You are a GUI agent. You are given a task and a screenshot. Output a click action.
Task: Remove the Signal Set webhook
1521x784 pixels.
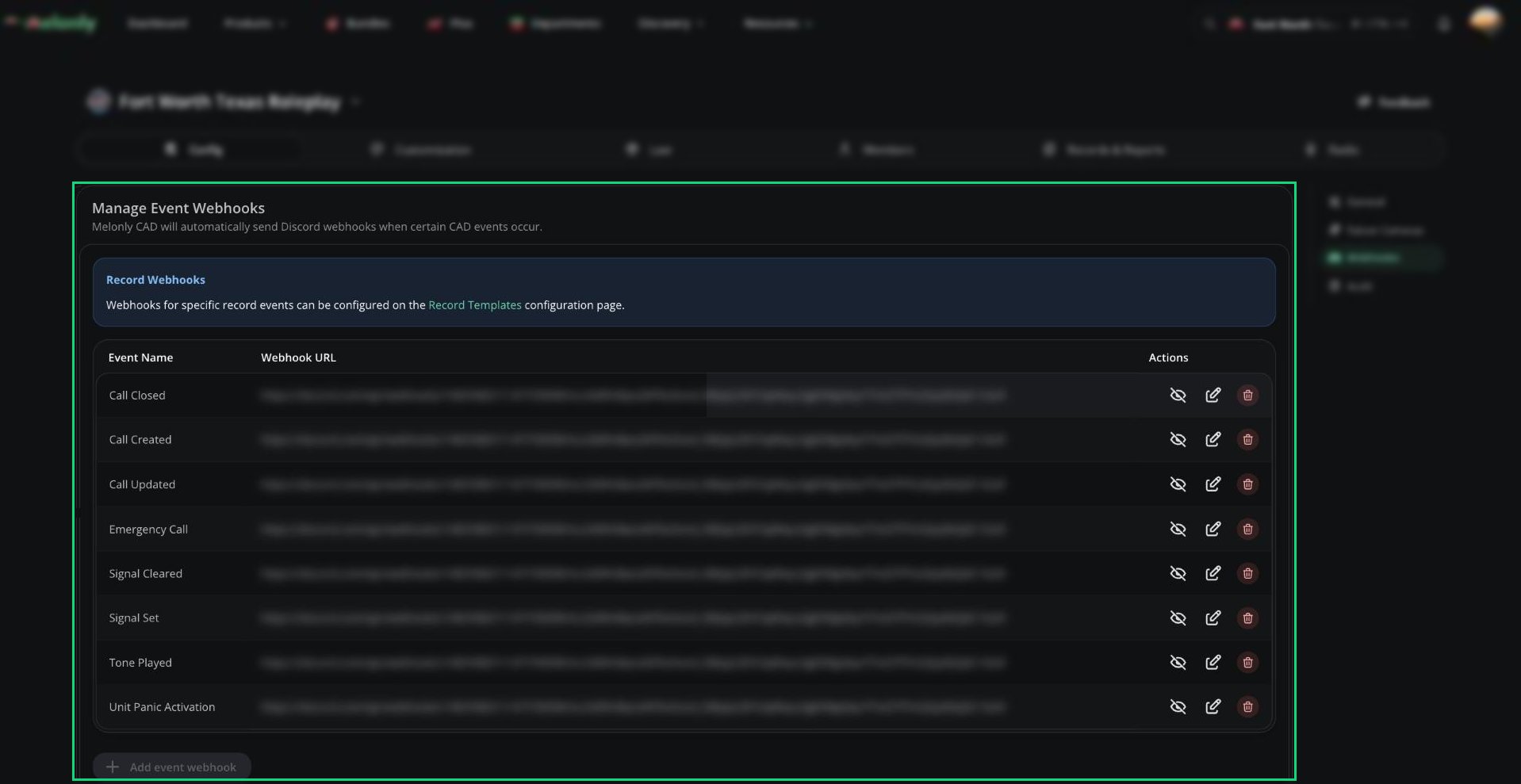[x=1247, y=618]
